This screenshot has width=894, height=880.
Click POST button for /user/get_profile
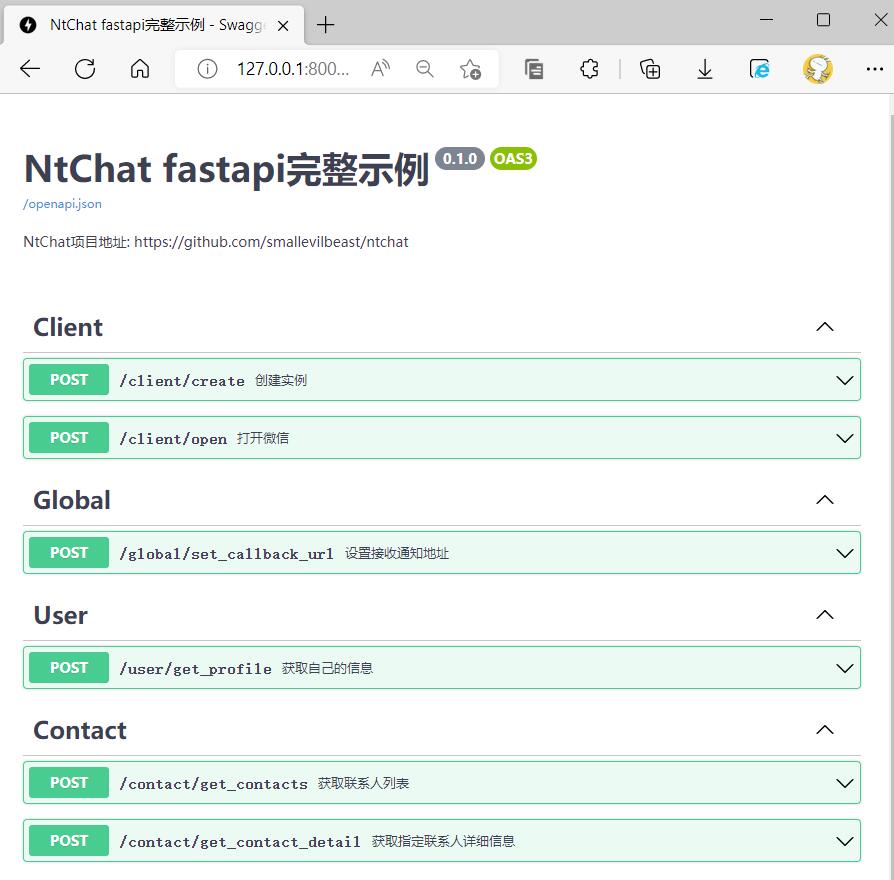click(69, 668)
